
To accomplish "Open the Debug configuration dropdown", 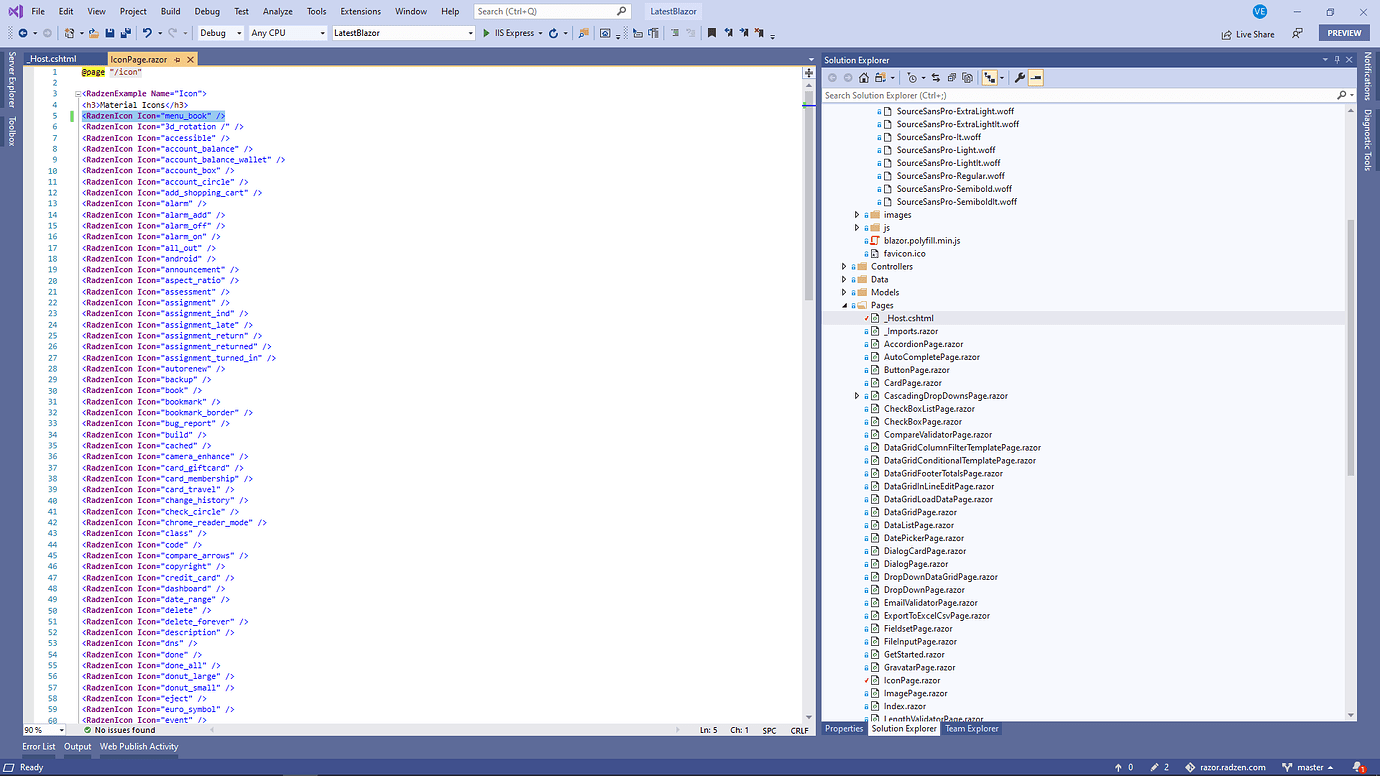I will tap(220, 33).
